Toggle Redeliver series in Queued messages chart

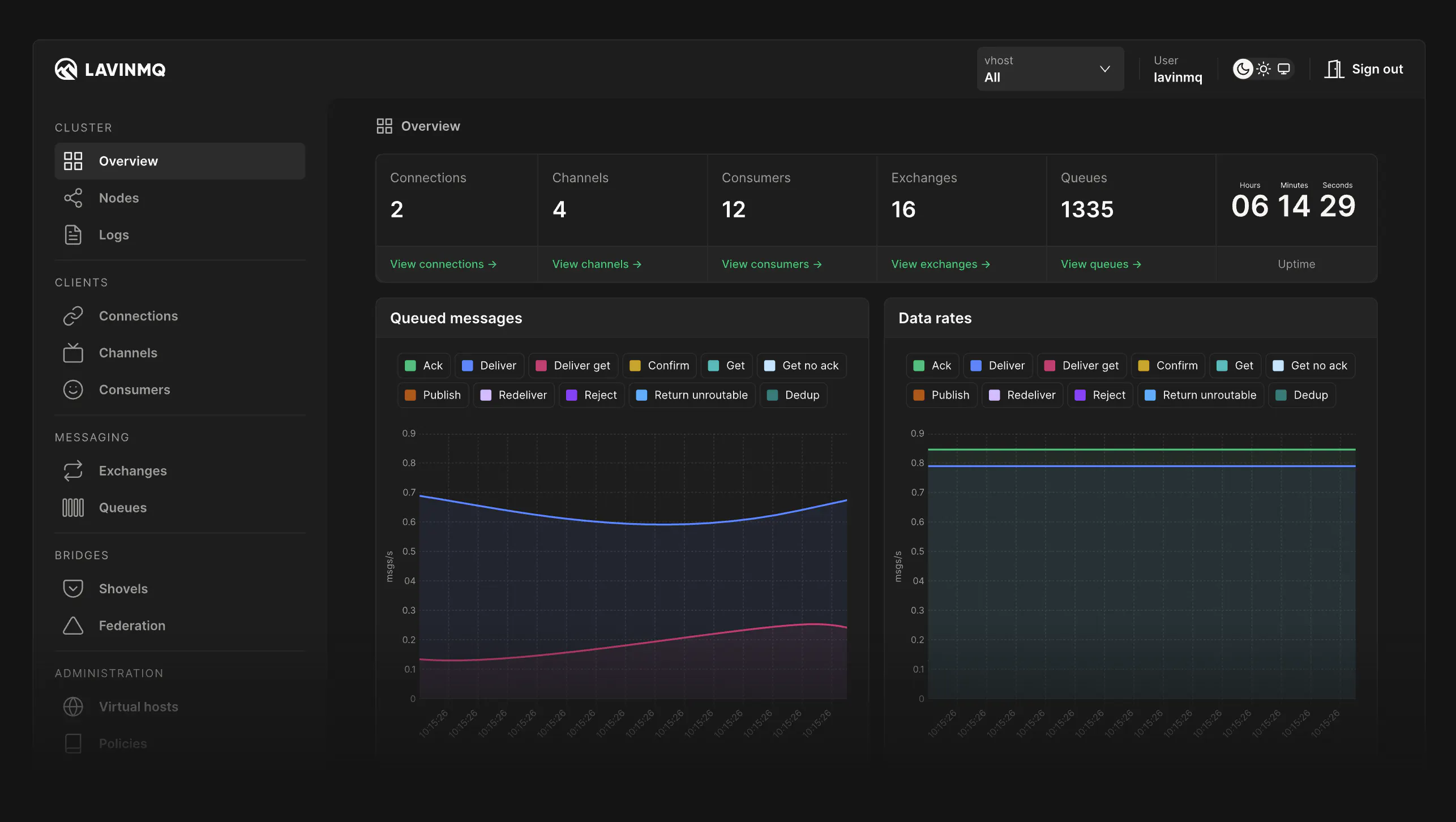513,395
